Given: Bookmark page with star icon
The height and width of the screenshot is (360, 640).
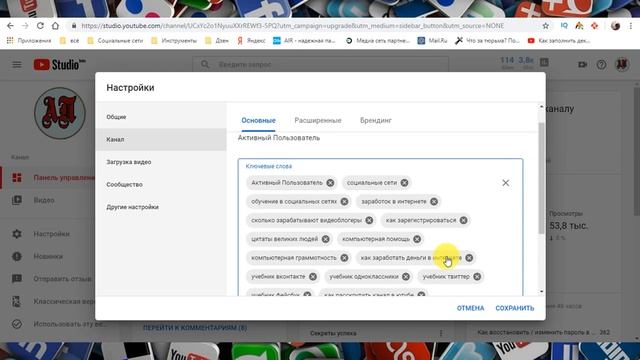Looking at the screenshot, I should [x=546, y=26].
